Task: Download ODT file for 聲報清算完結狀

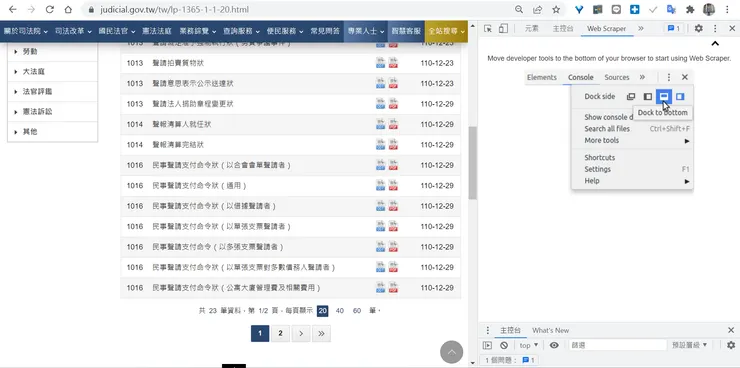Action: 380,144
